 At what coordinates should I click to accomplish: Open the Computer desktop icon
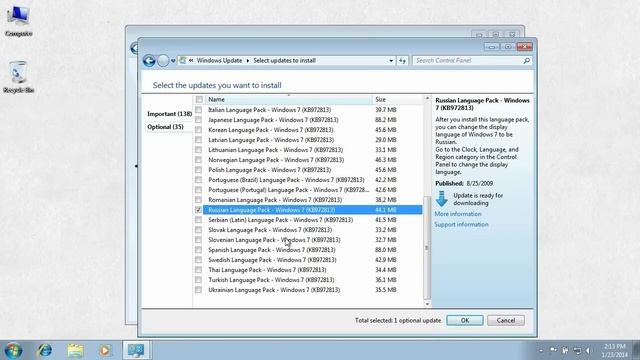click(19, 21)
